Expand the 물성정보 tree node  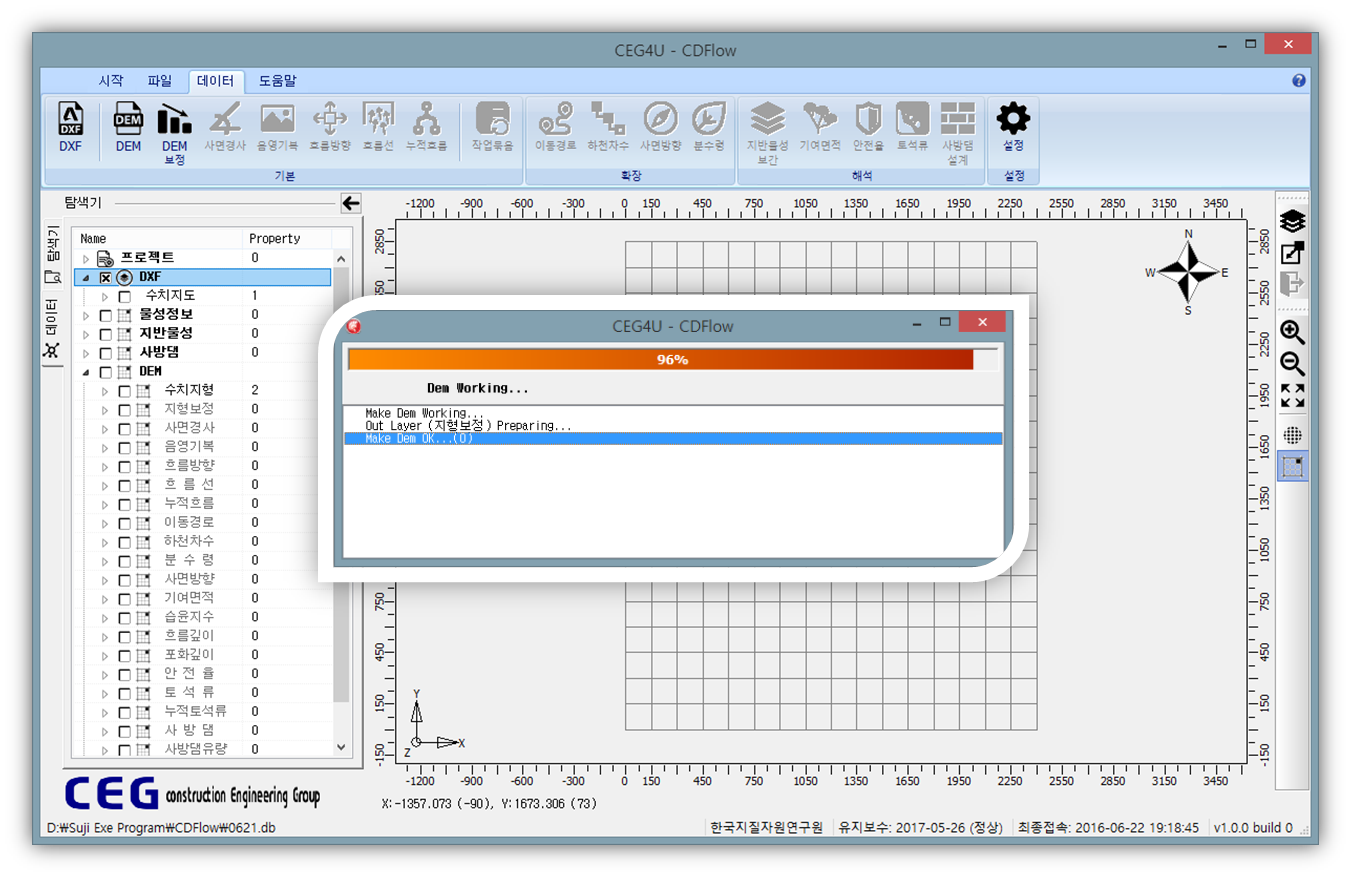pos(87,315)
